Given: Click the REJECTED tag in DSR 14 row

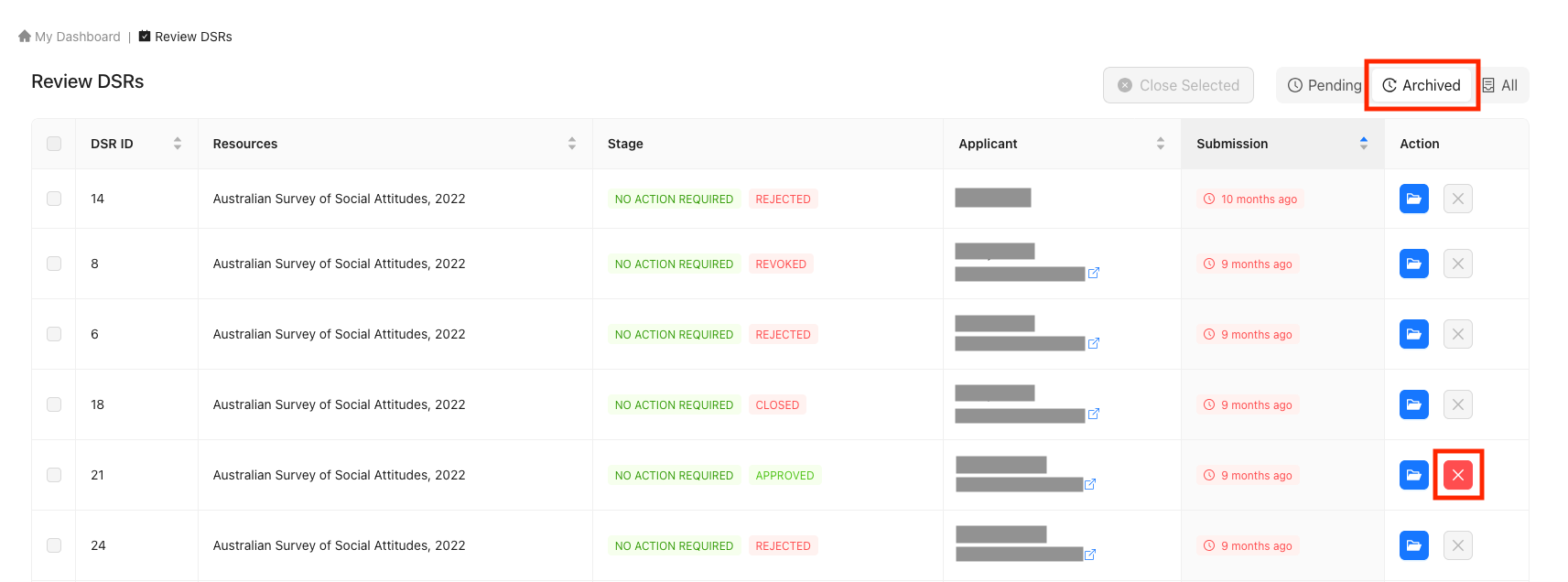Looking at the screenshot, I should click(x=784, y=199).
